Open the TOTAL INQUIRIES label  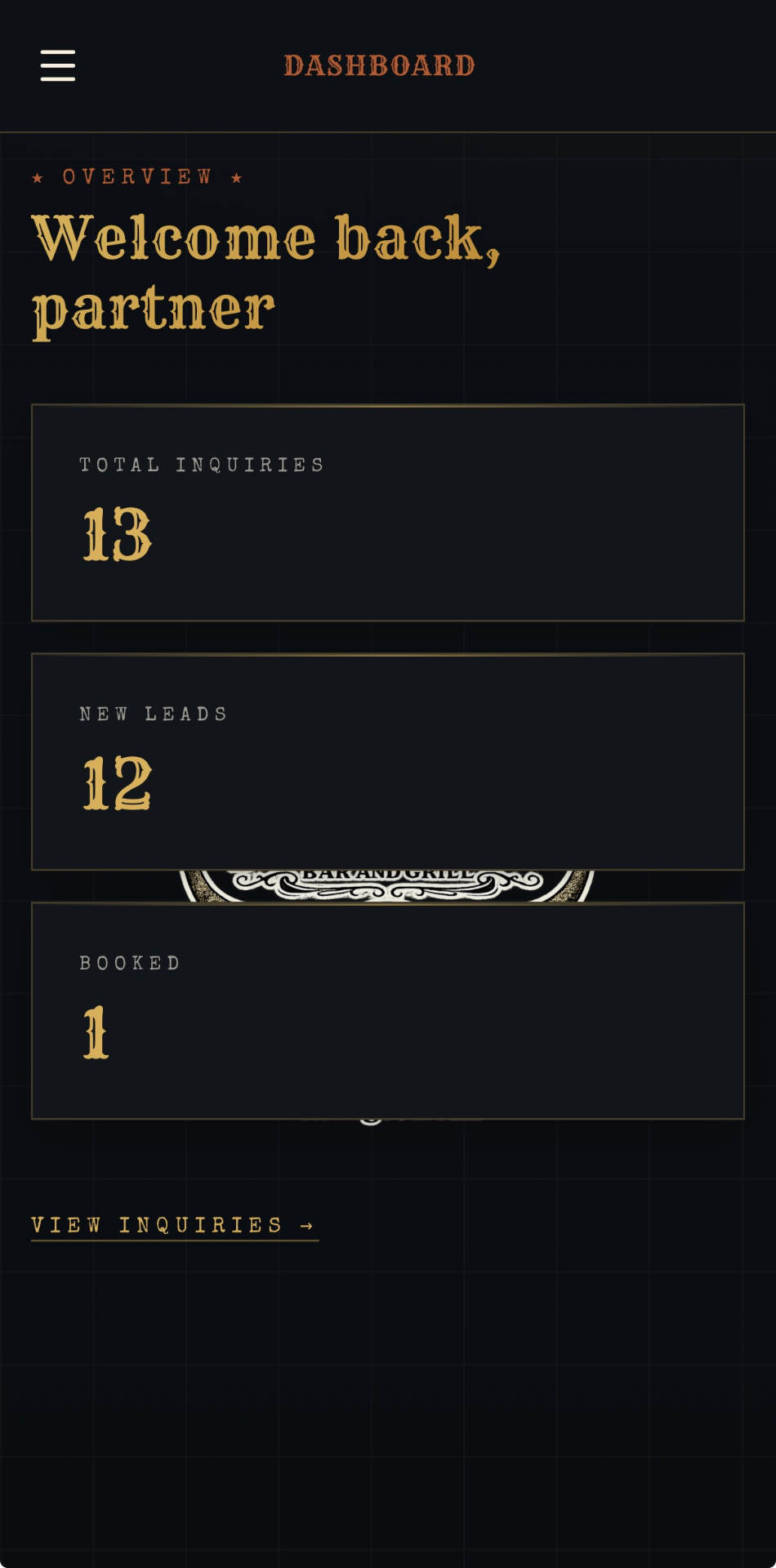point(202,465)
